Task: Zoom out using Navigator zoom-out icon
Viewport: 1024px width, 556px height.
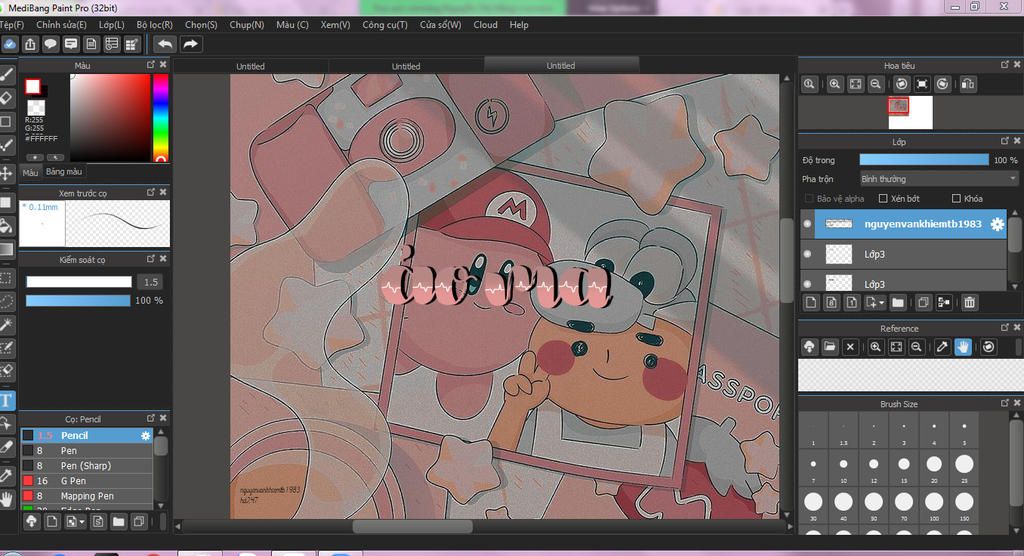Action: [x=876, y=84]
